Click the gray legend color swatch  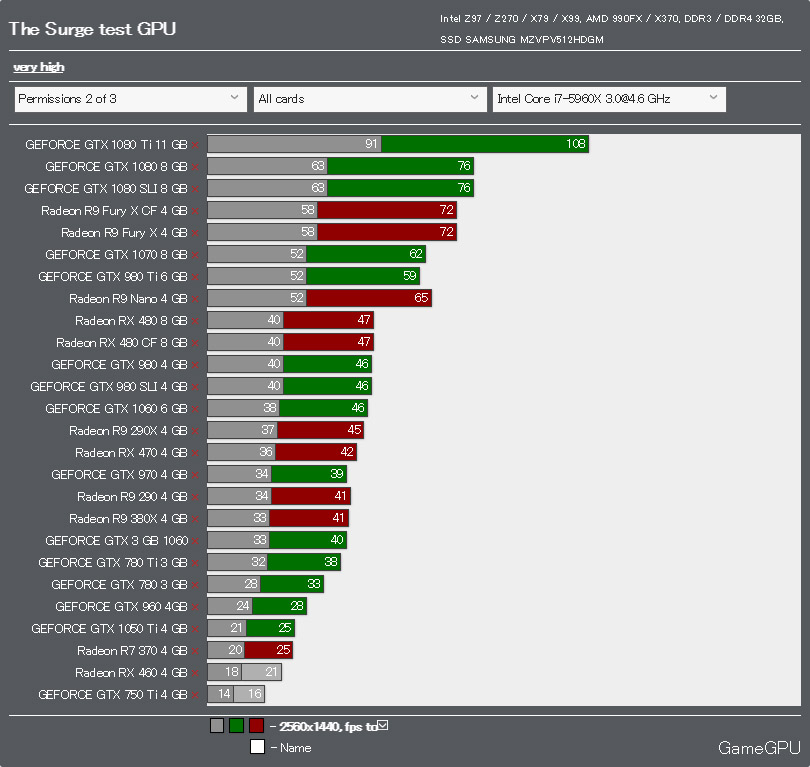point(217,726)
